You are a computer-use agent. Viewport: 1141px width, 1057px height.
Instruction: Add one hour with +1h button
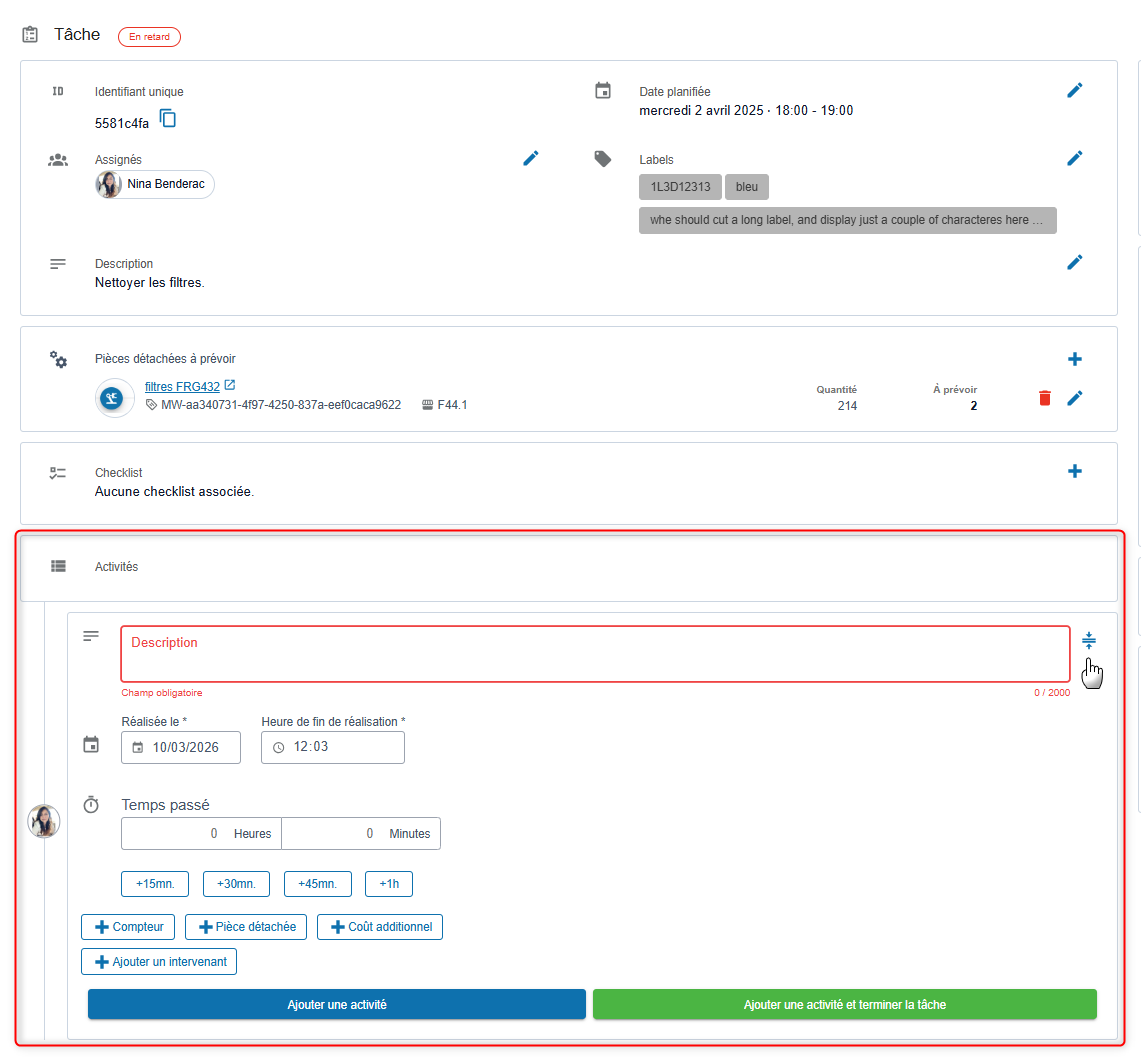[x=388, y=884]
